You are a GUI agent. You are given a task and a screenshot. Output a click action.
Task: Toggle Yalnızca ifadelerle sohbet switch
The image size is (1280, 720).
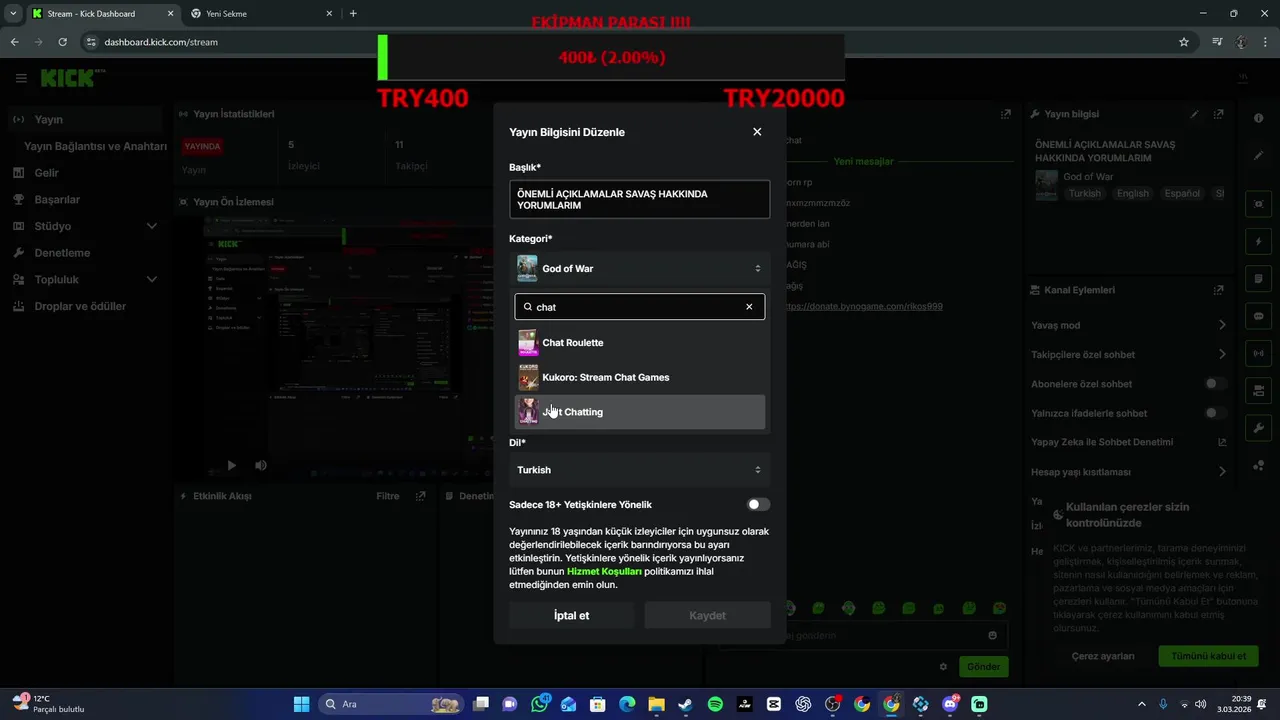pos(1215,413)
